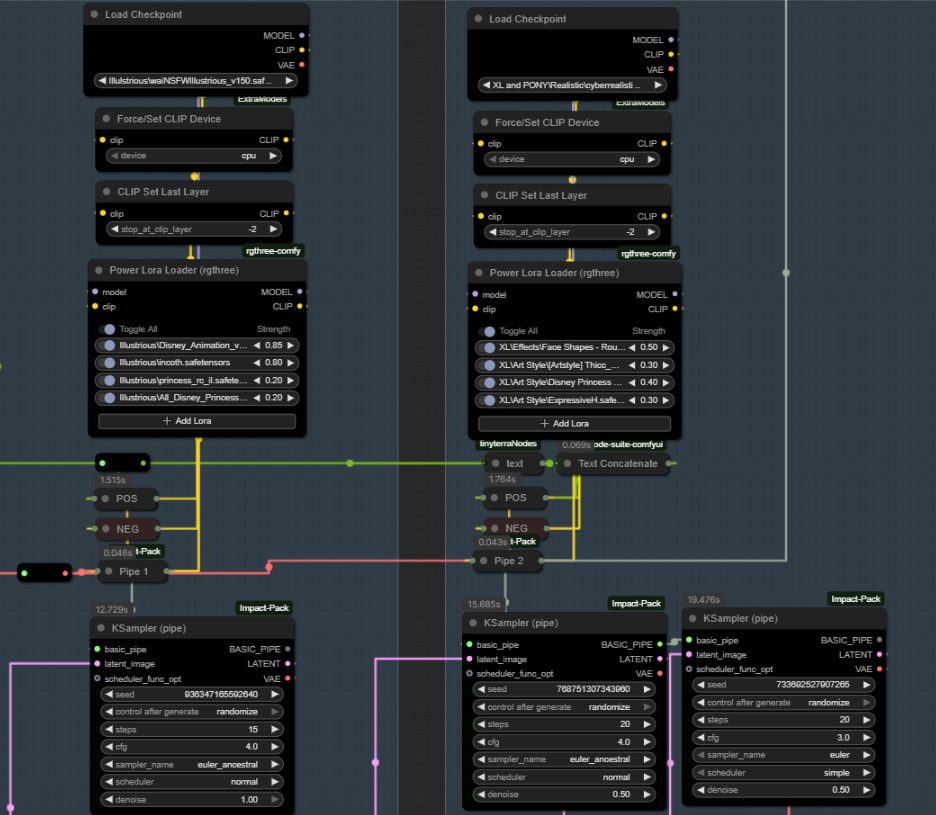Click the Text Concatenate node's collapse dot
The image size is (936, 815).
(567, 463)
